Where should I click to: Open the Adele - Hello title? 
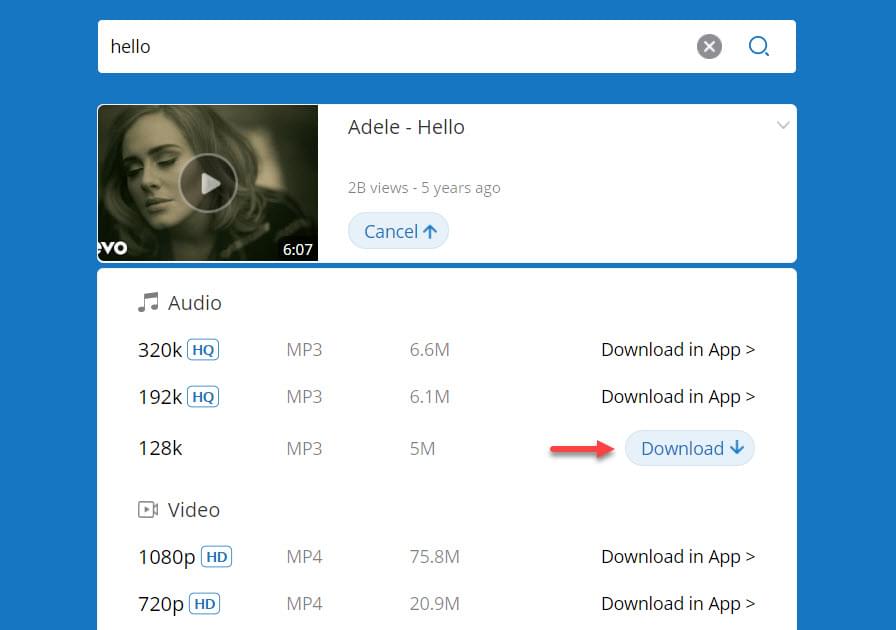(x=406, y=127)
